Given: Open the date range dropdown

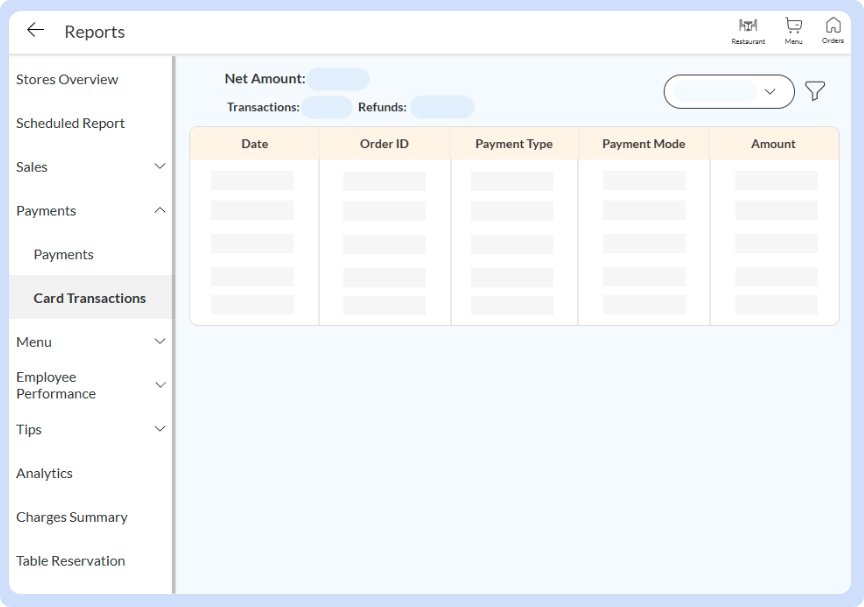Looking at the screenshot, I should pyautogui.click(x=729, y=91).
